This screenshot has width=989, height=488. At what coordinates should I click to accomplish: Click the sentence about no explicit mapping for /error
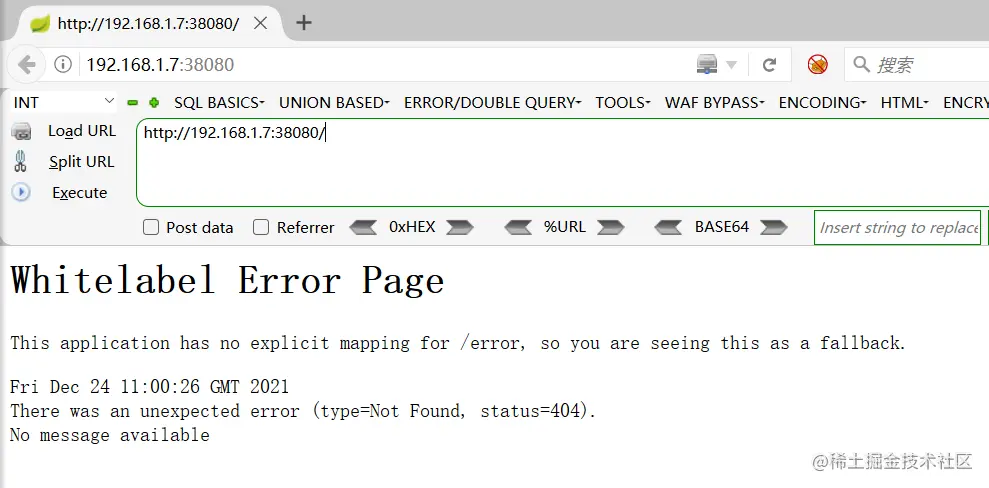point(458,343)
